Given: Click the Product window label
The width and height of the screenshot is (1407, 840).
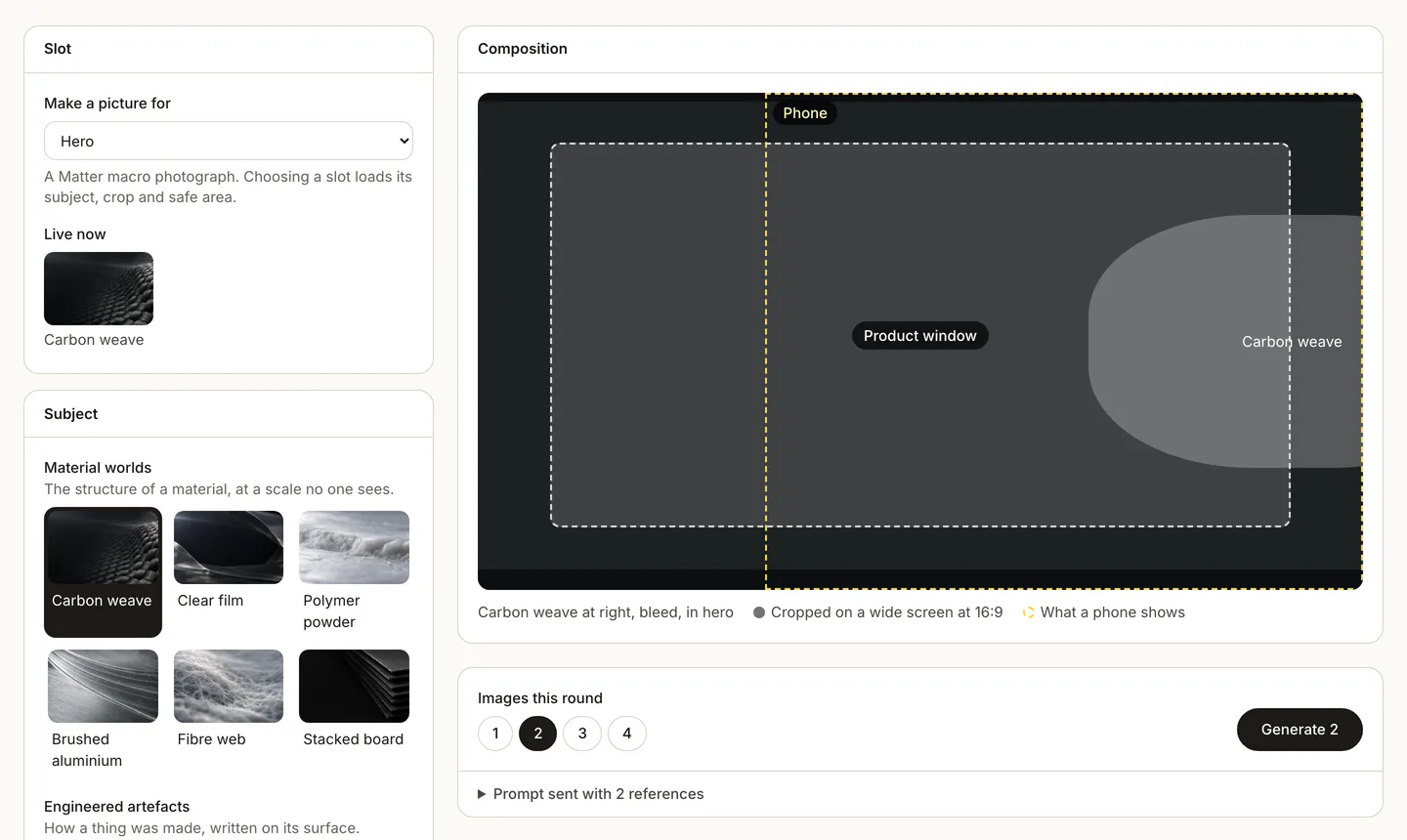Looking at the screenshot, I should coord(920,336).
